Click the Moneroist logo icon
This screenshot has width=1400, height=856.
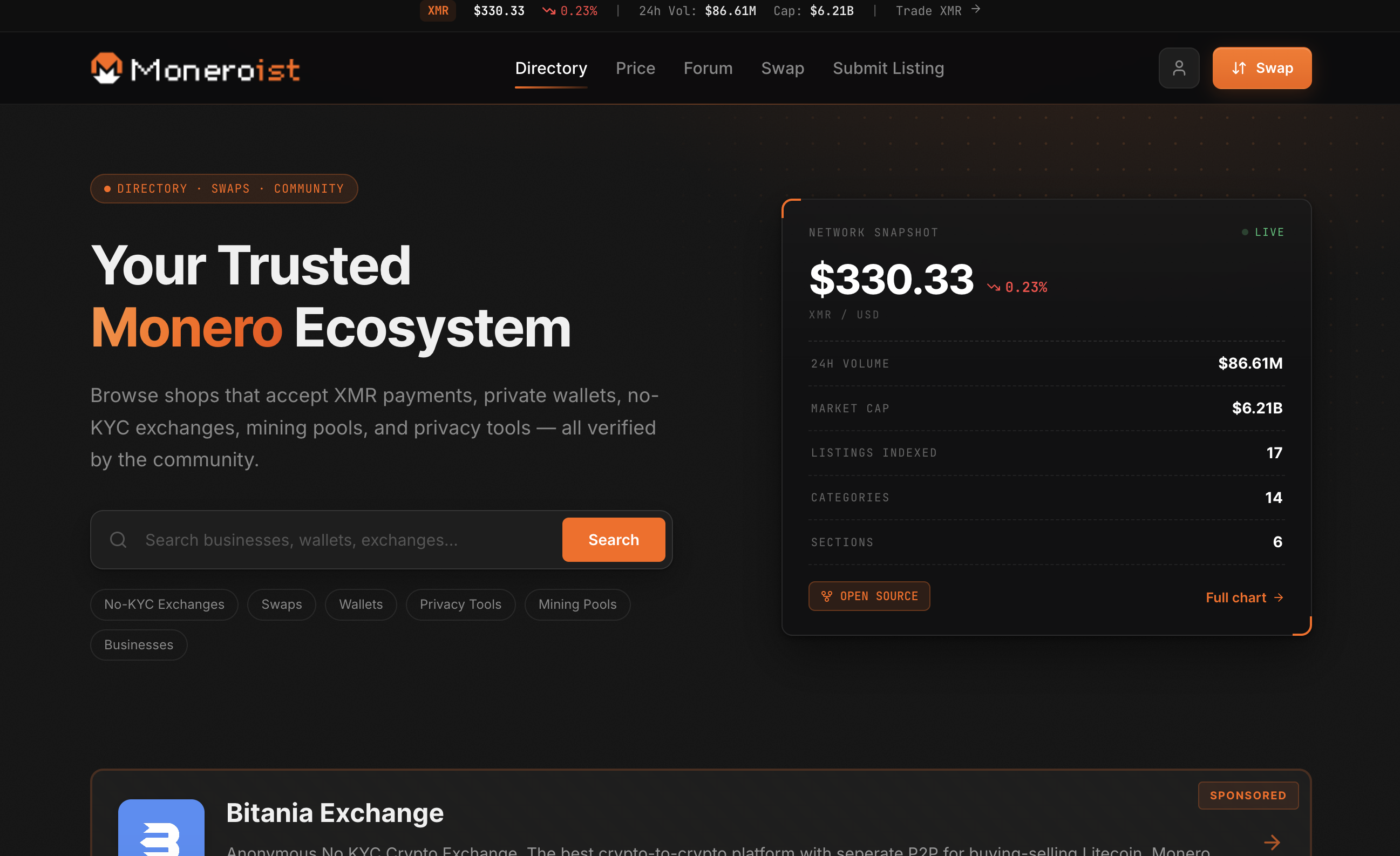point(106,68)
